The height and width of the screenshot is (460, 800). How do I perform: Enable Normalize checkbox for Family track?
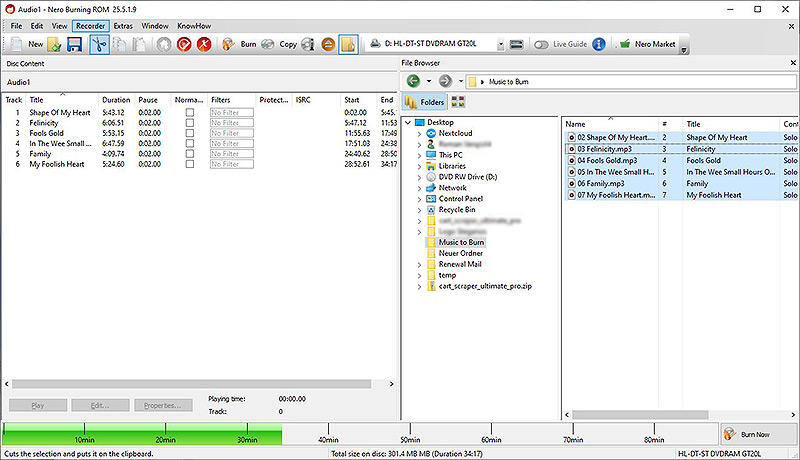coord(190,154)
